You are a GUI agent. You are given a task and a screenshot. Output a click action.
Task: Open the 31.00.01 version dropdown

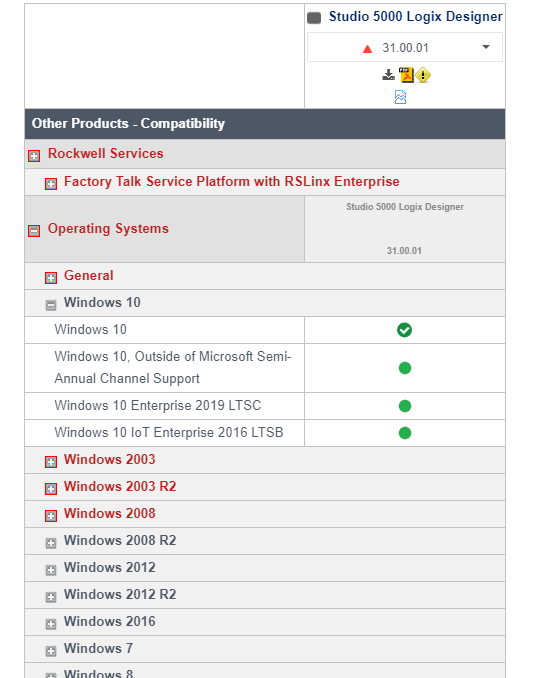click(405, 47)
